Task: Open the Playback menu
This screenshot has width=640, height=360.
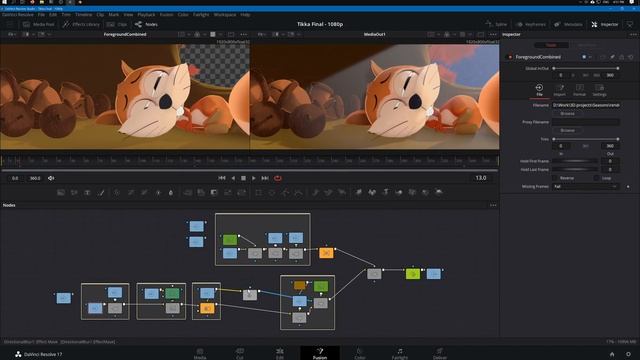Action: tap(146, 15)
